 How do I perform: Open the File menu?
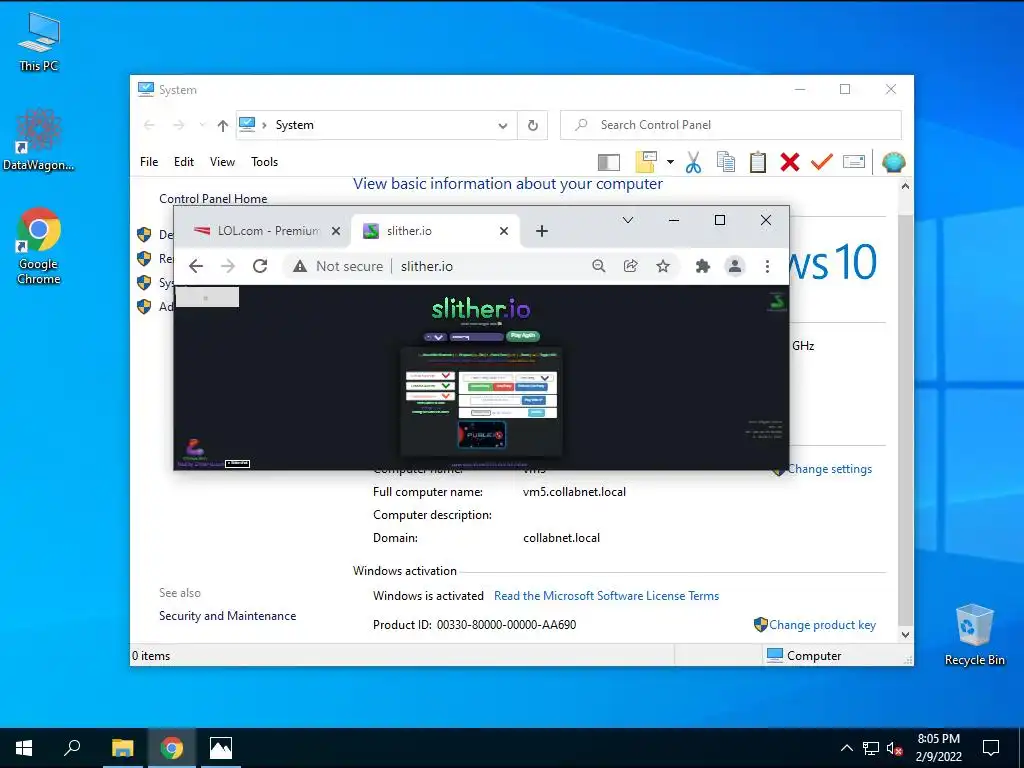[149, 162]
